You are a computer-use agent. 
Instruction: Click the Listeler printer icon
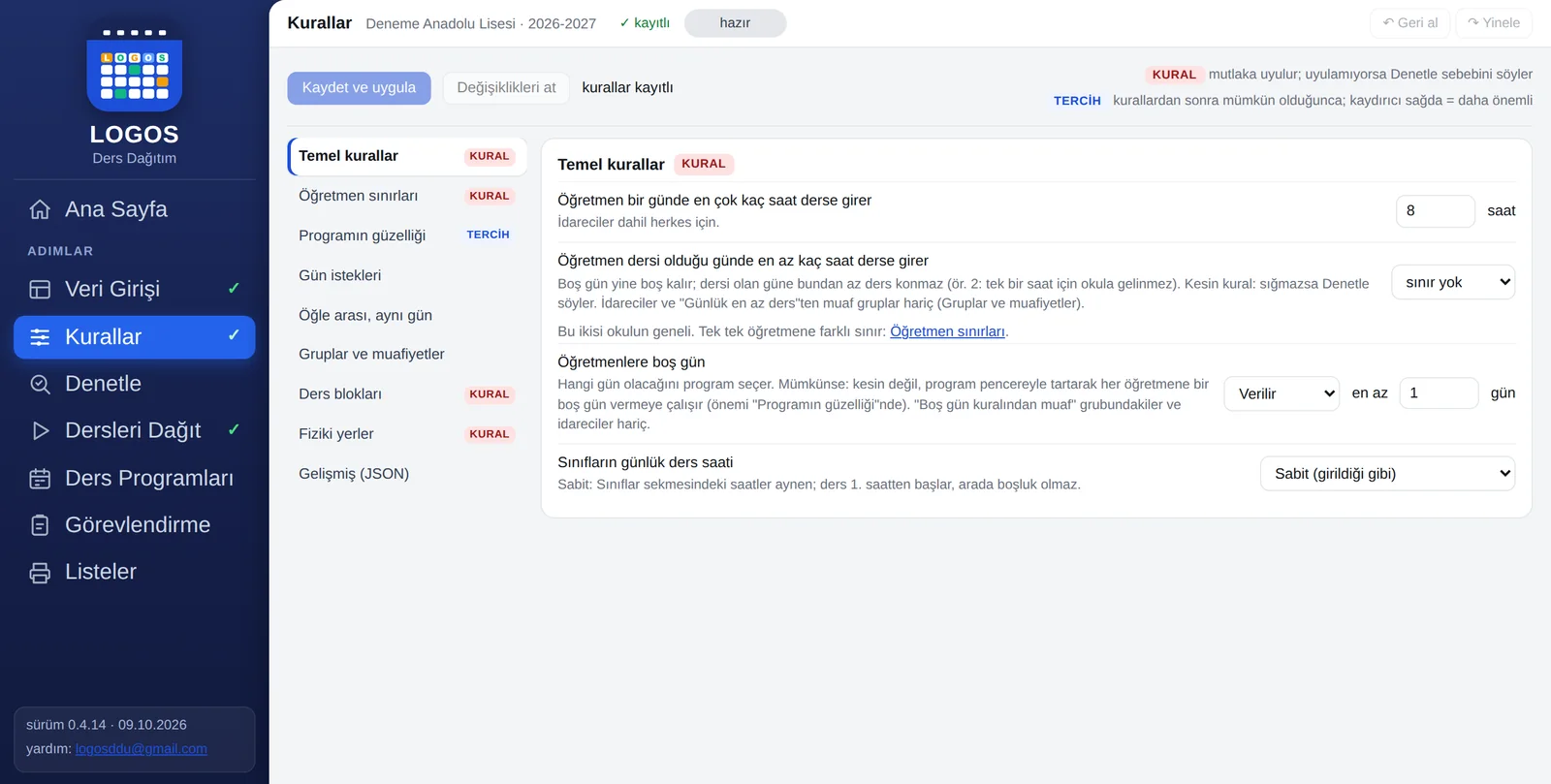pyautogui.click(x=40, y=572)
